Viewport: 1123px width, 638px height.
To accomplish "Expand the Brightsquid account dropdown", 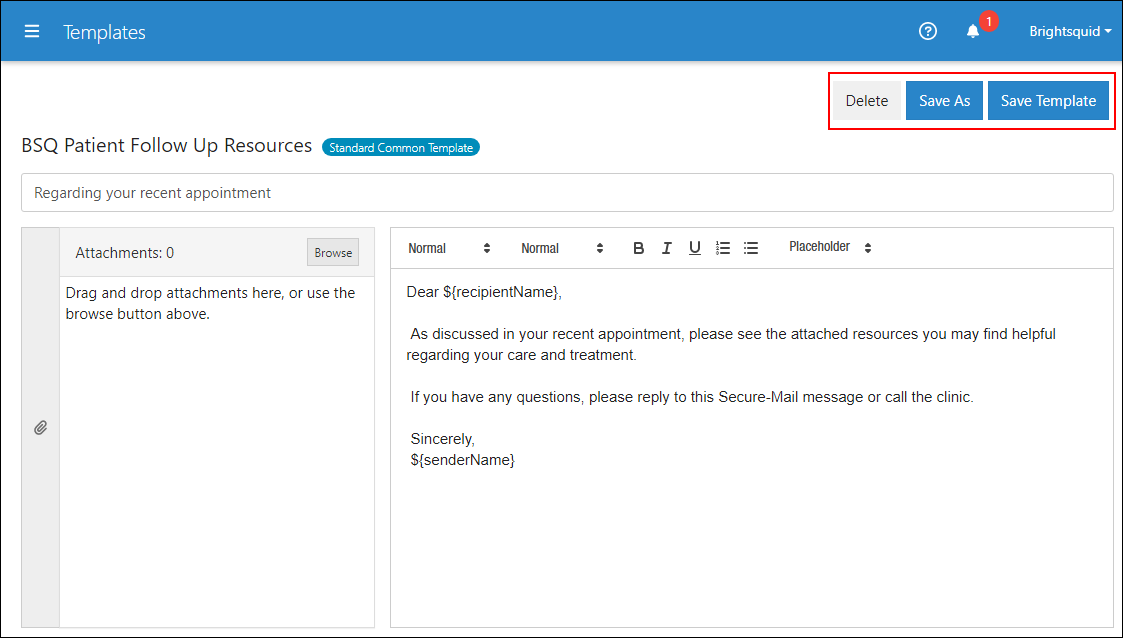I will (1070, 32).
